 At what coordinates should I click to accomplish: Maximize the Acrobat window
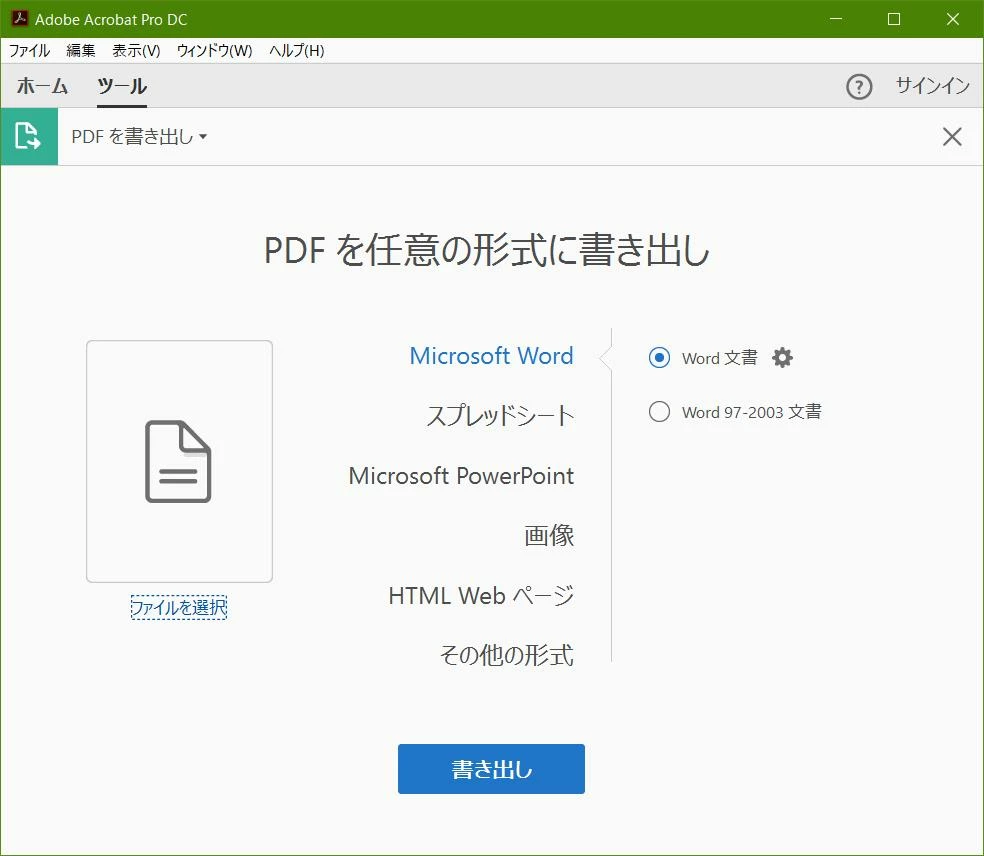tap(894, 19)
